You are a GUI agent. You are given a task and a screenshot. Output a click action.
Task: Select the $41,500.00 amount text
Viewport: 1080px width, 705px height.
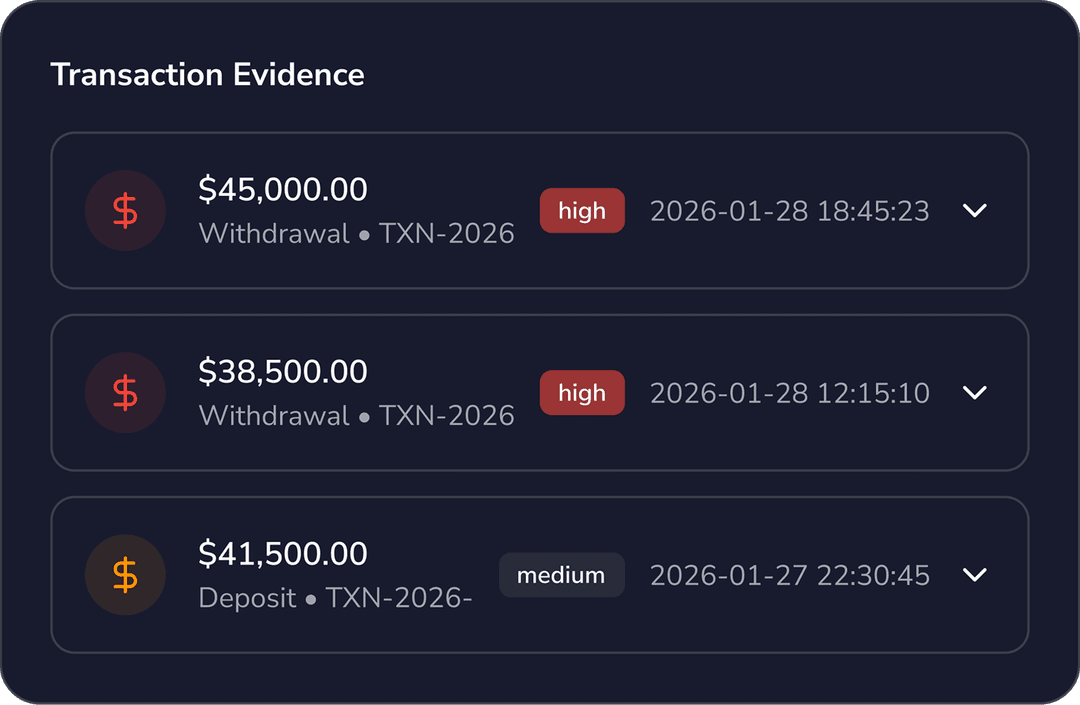pos(283,553)
